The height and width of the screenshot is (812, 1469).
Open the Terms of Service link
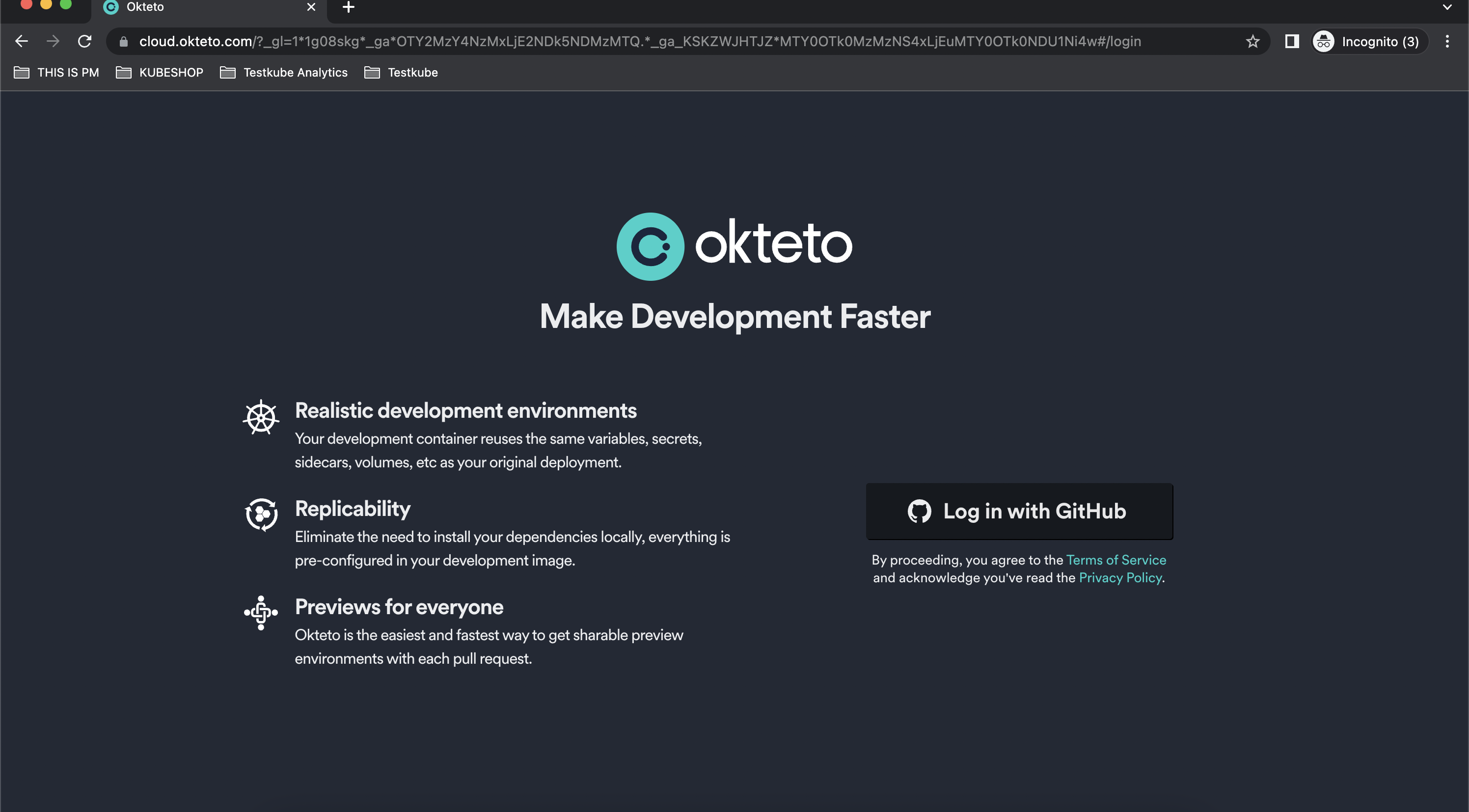point(1116,560)
